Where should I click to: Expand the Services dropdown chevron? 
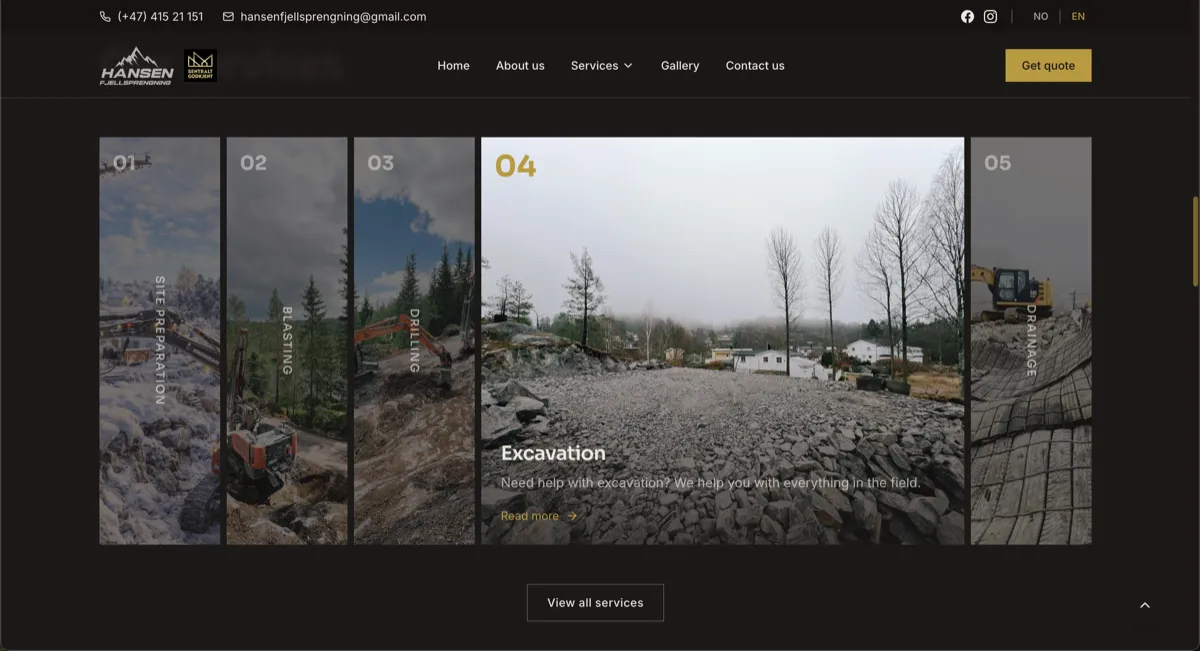(x=628, y=66)
